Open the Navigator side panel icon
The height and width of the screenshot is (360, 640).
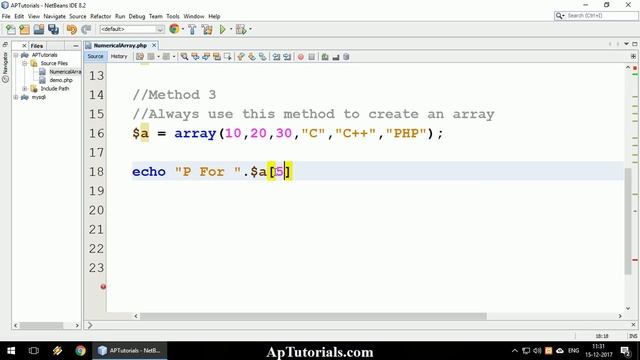5,67
